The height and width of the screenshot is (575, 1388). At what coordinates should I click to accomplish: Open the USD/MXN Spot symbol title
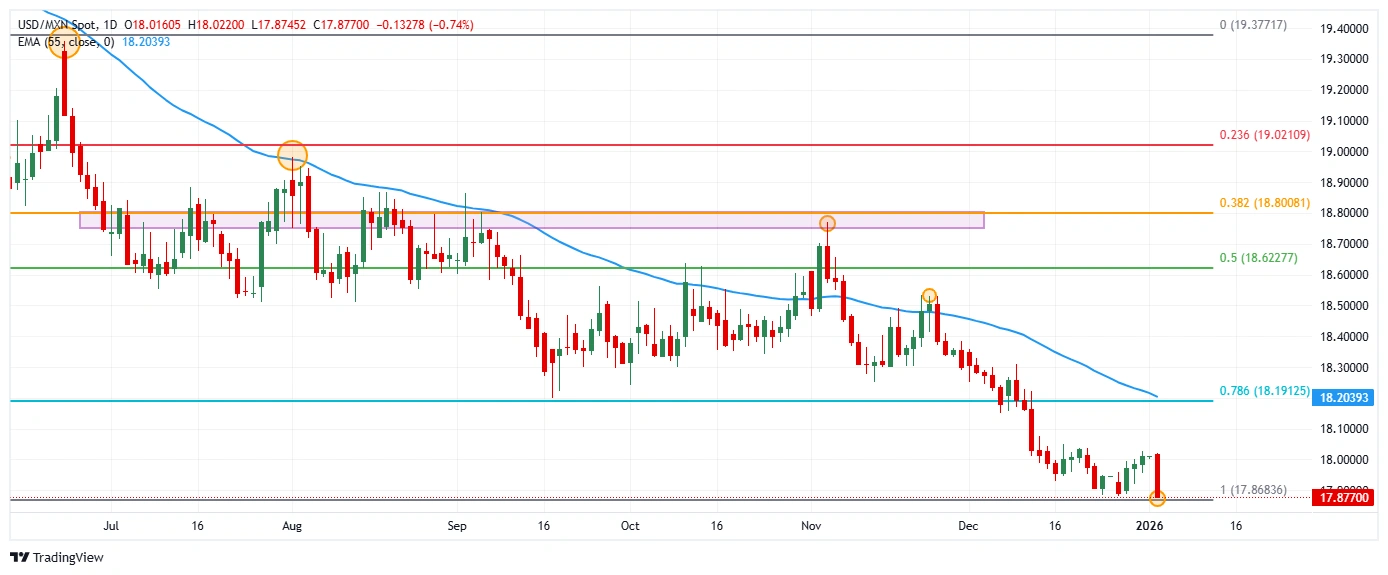(58, 24)
